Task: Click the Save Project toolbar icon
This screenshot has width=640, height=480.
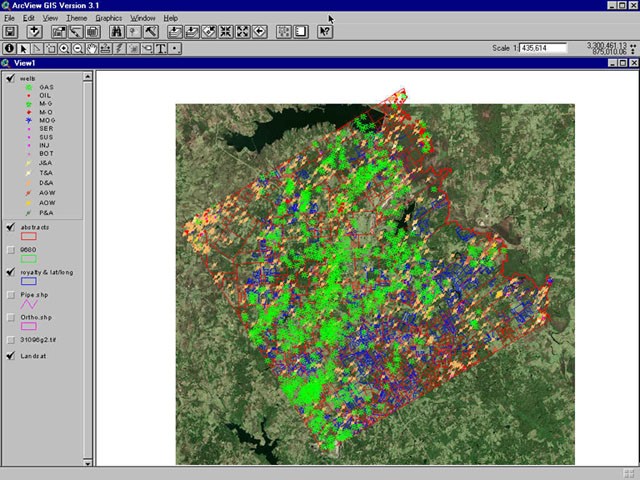Action: pyautogui.click(x=10, y=32)
